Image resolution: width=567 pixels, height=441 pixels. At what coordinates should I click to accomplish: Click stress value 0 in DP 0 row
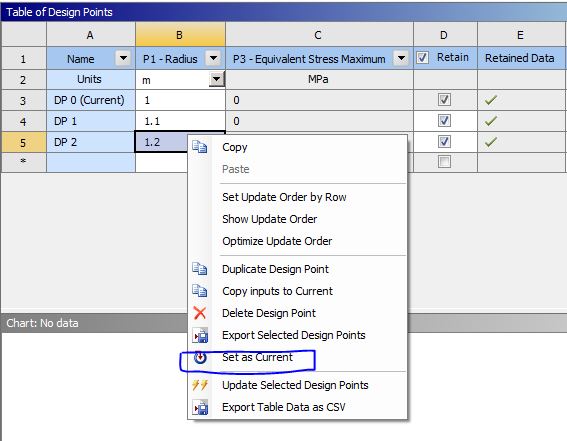[319, 100]
